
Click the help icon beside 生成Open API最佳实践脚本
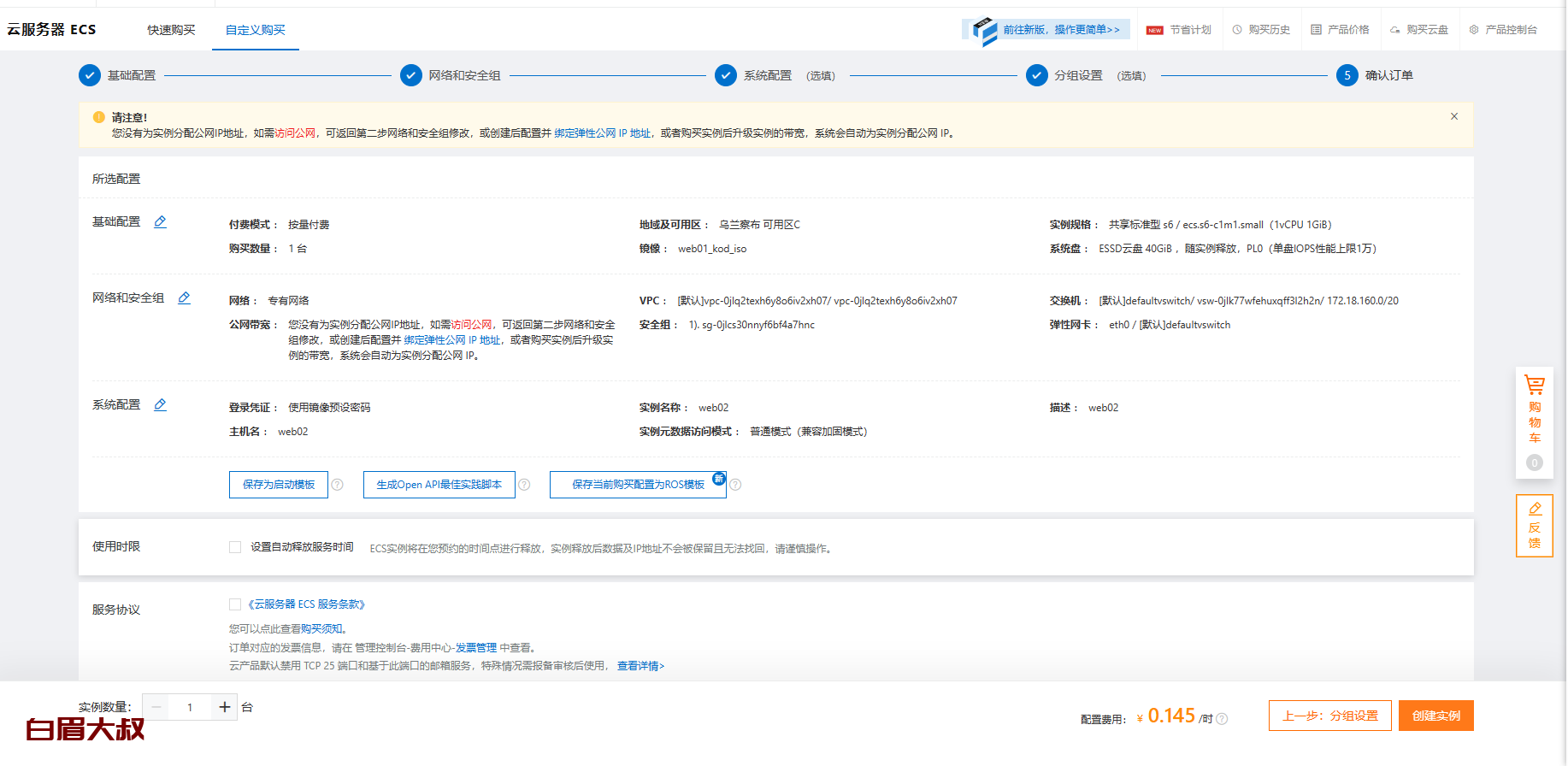(524, 485)
